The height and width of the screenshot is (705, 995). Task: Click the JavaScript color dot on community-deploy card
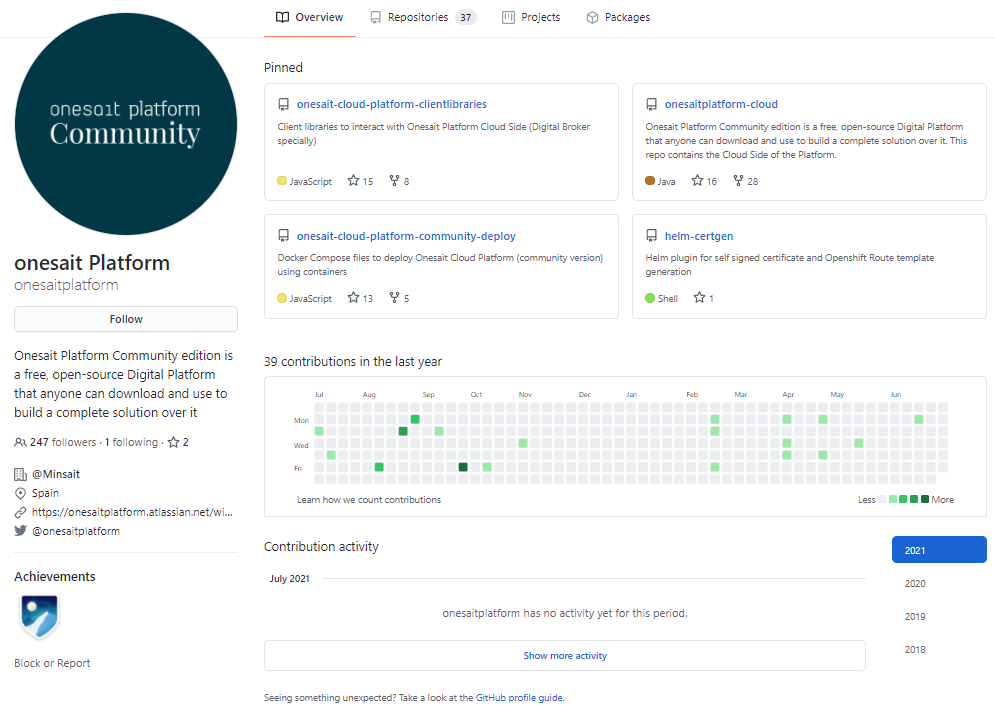click(282, 298)
